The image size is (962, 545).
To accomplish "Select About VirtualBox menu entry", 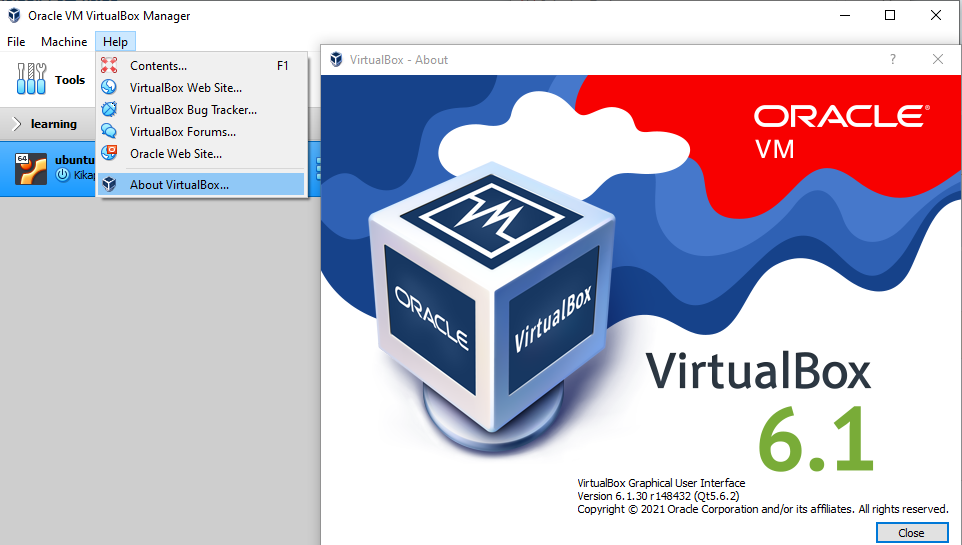I will pos(201,185).
